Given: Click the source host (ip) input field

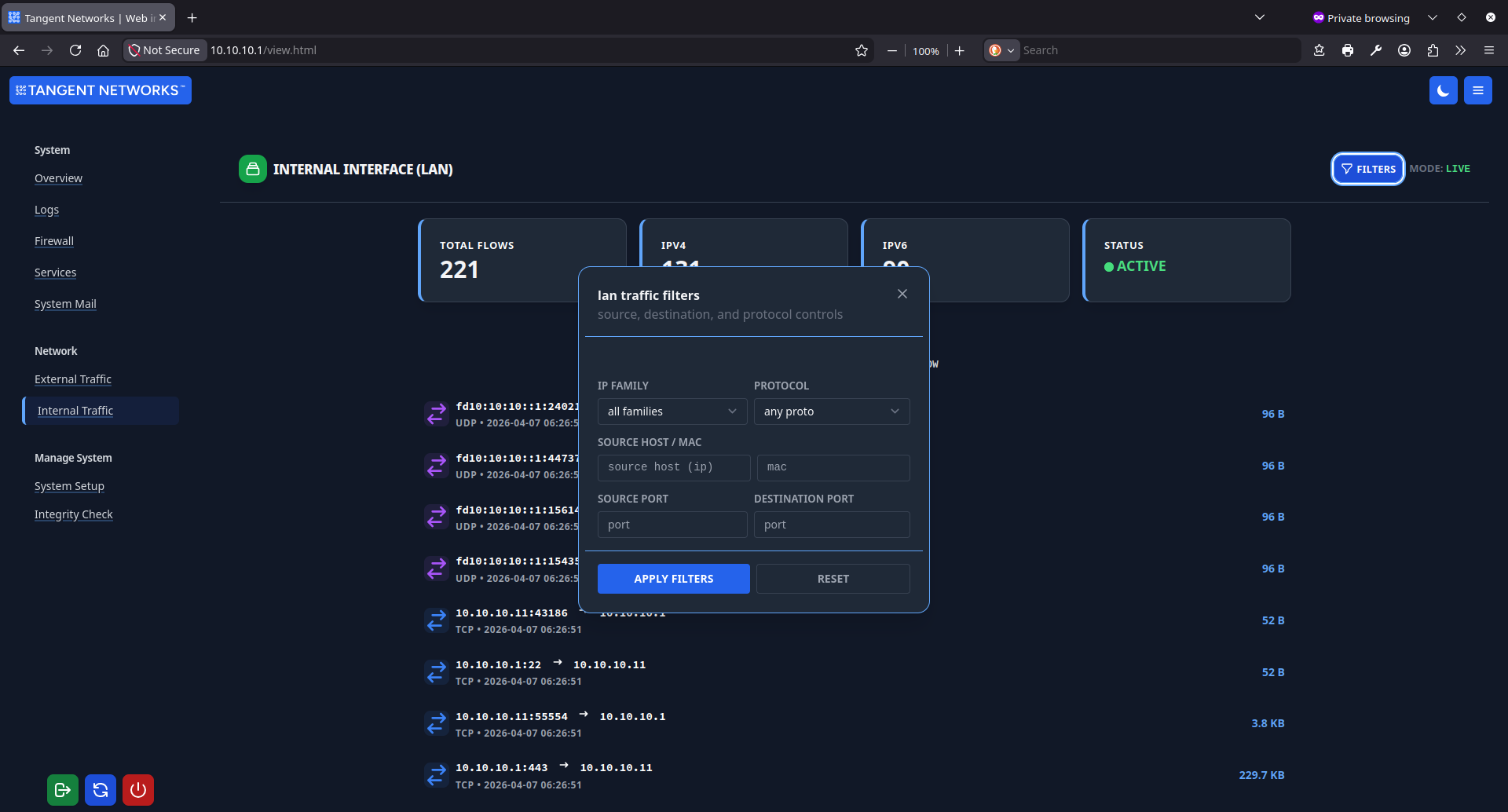Looking at the screenshot, I should point(673,467).
